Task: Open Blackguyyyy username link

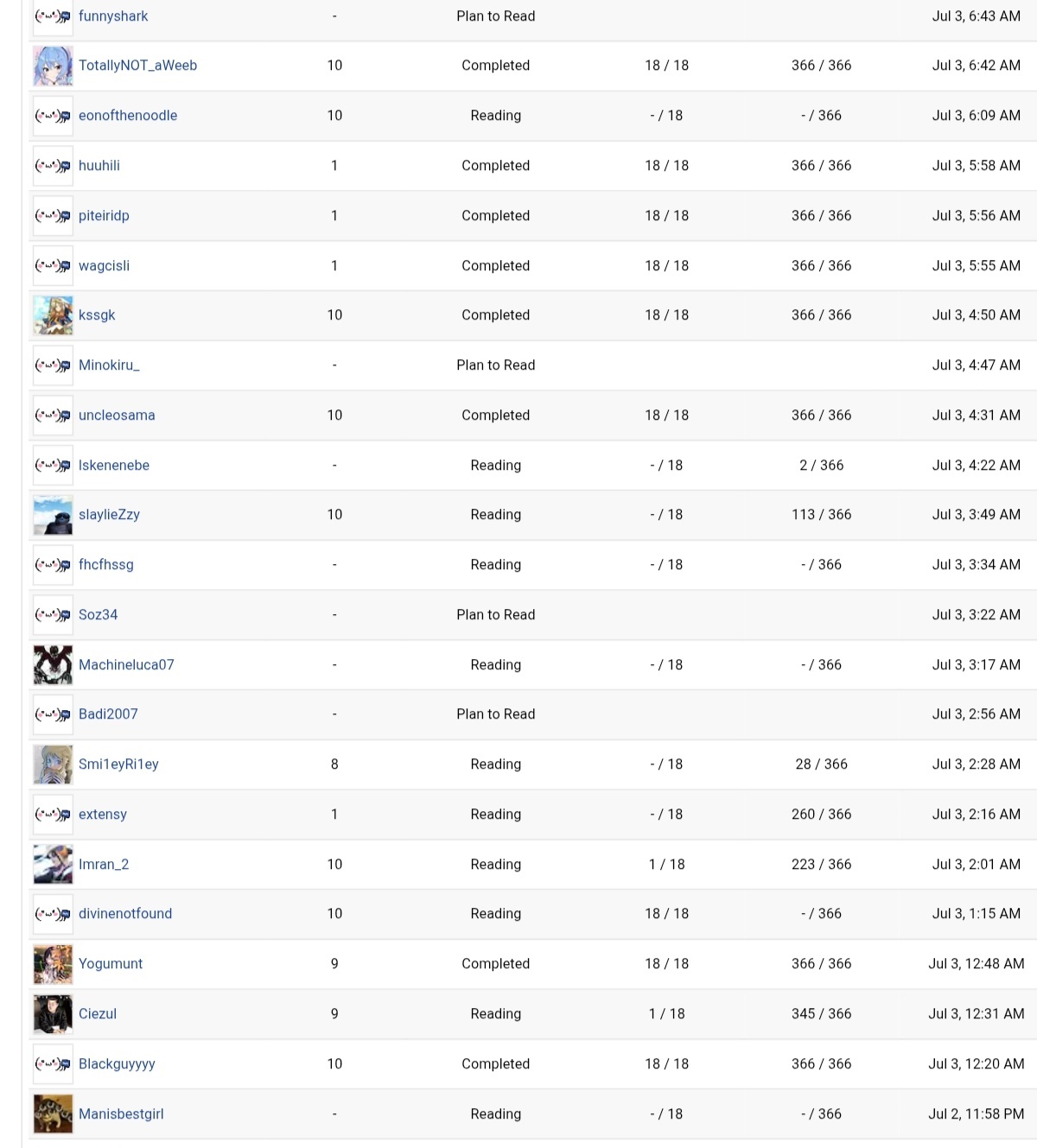Action: tap(117, 1064)
